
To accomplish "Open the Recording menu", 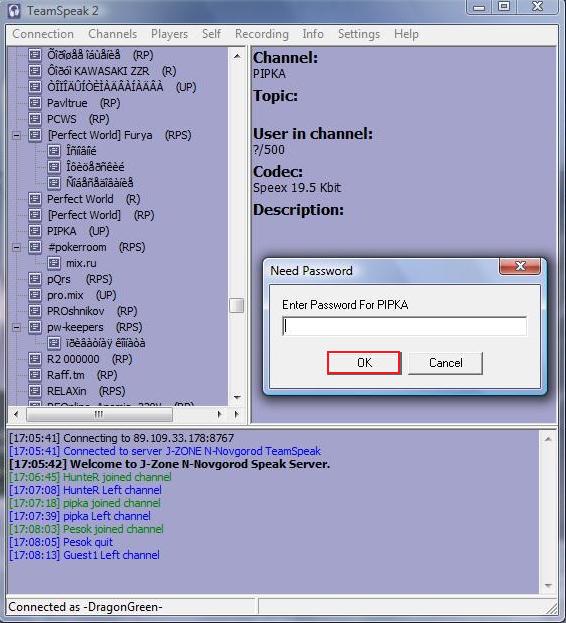I will coord(262,34).
